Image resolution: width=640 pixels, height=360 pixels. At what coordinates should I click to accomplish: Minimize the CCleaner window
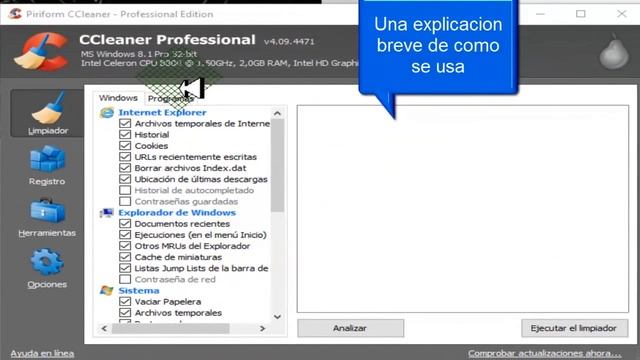(540, 14)
